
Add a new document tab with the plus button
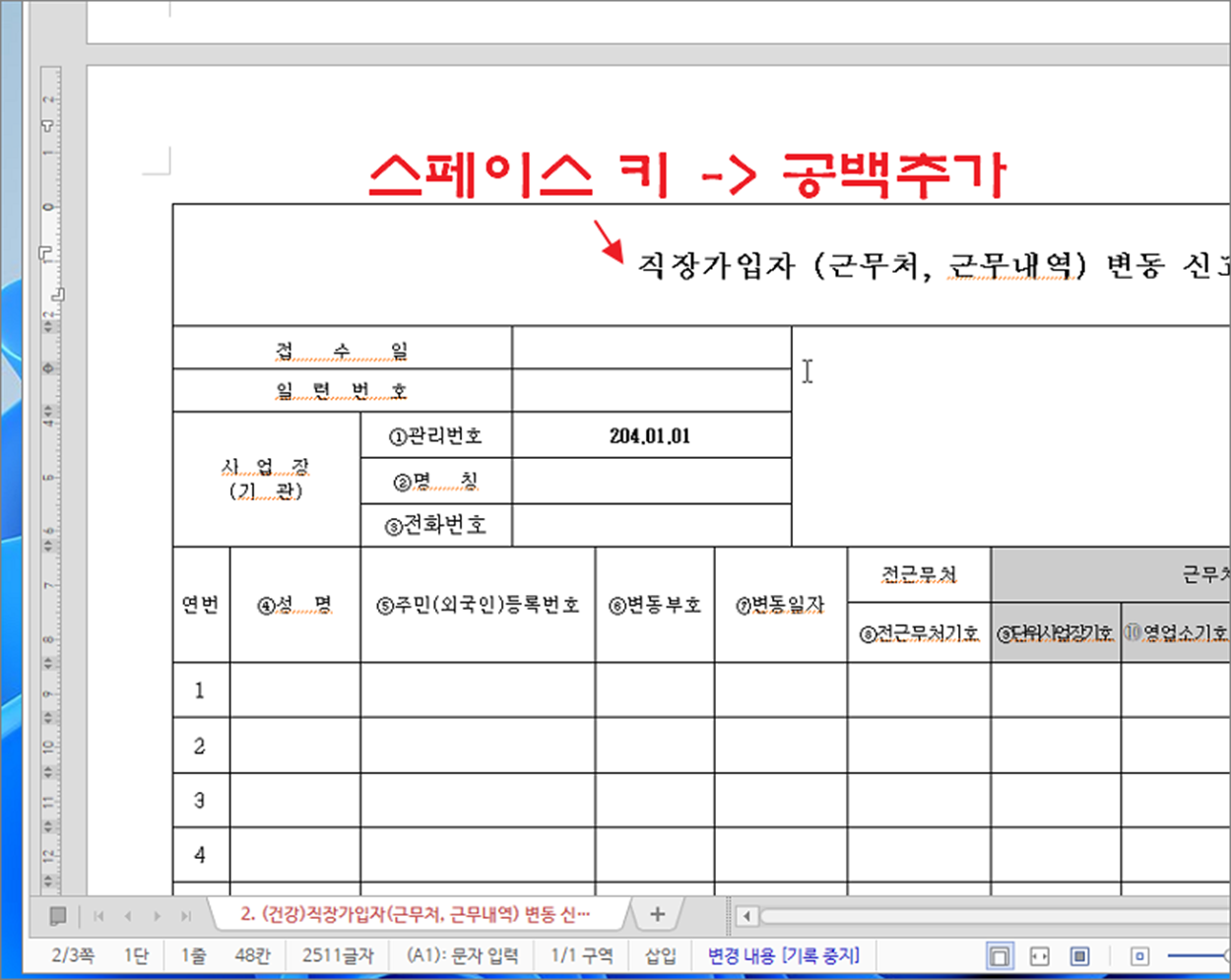pos(658,914)
